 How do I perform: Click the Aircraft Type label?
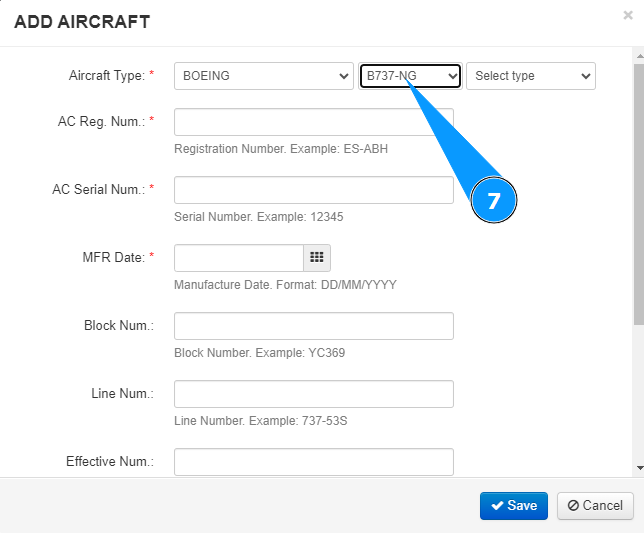107,76
